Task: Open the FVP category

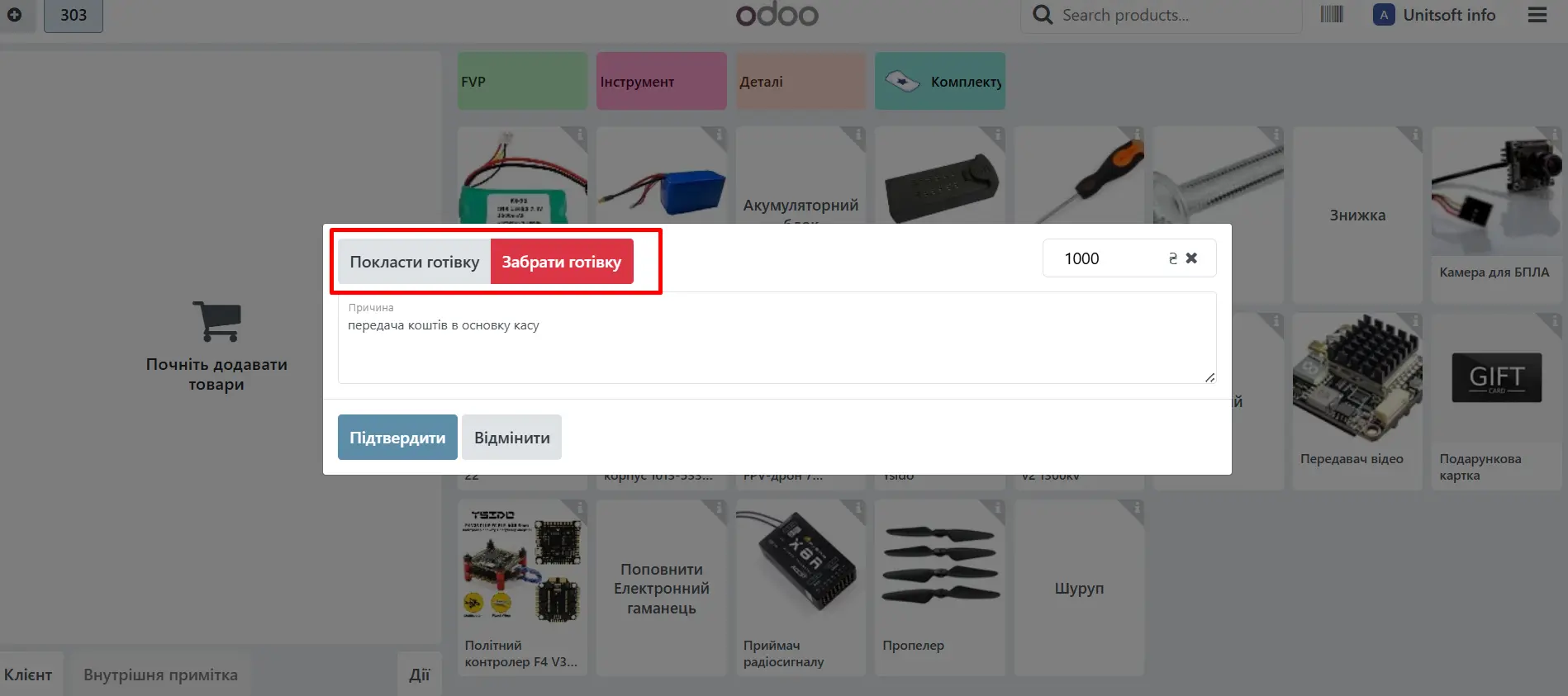Action: (522, 81)
